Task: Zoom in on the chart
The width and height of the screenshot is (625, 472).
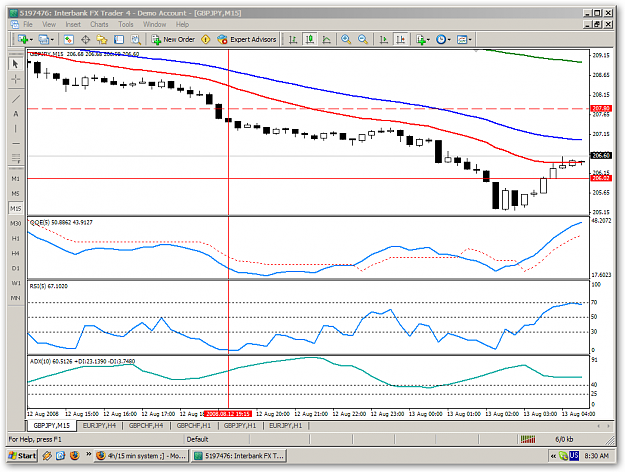Action: pos(346,39)
